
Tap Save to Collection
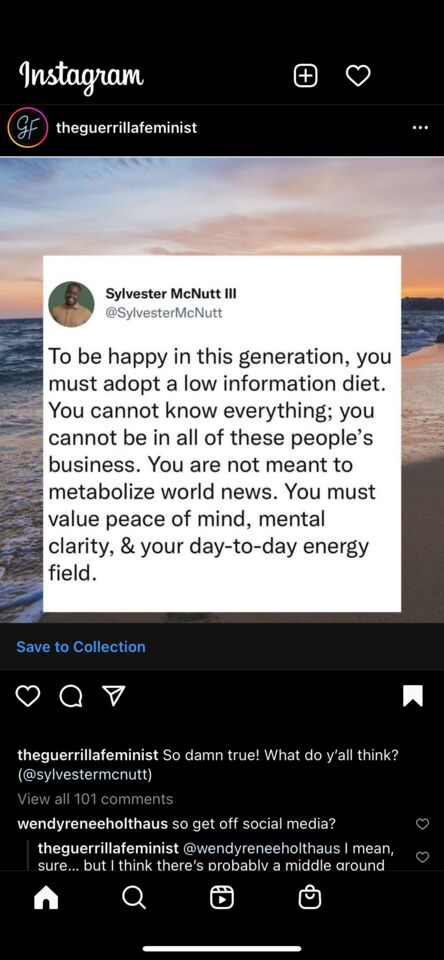click(x=81, y=647)
